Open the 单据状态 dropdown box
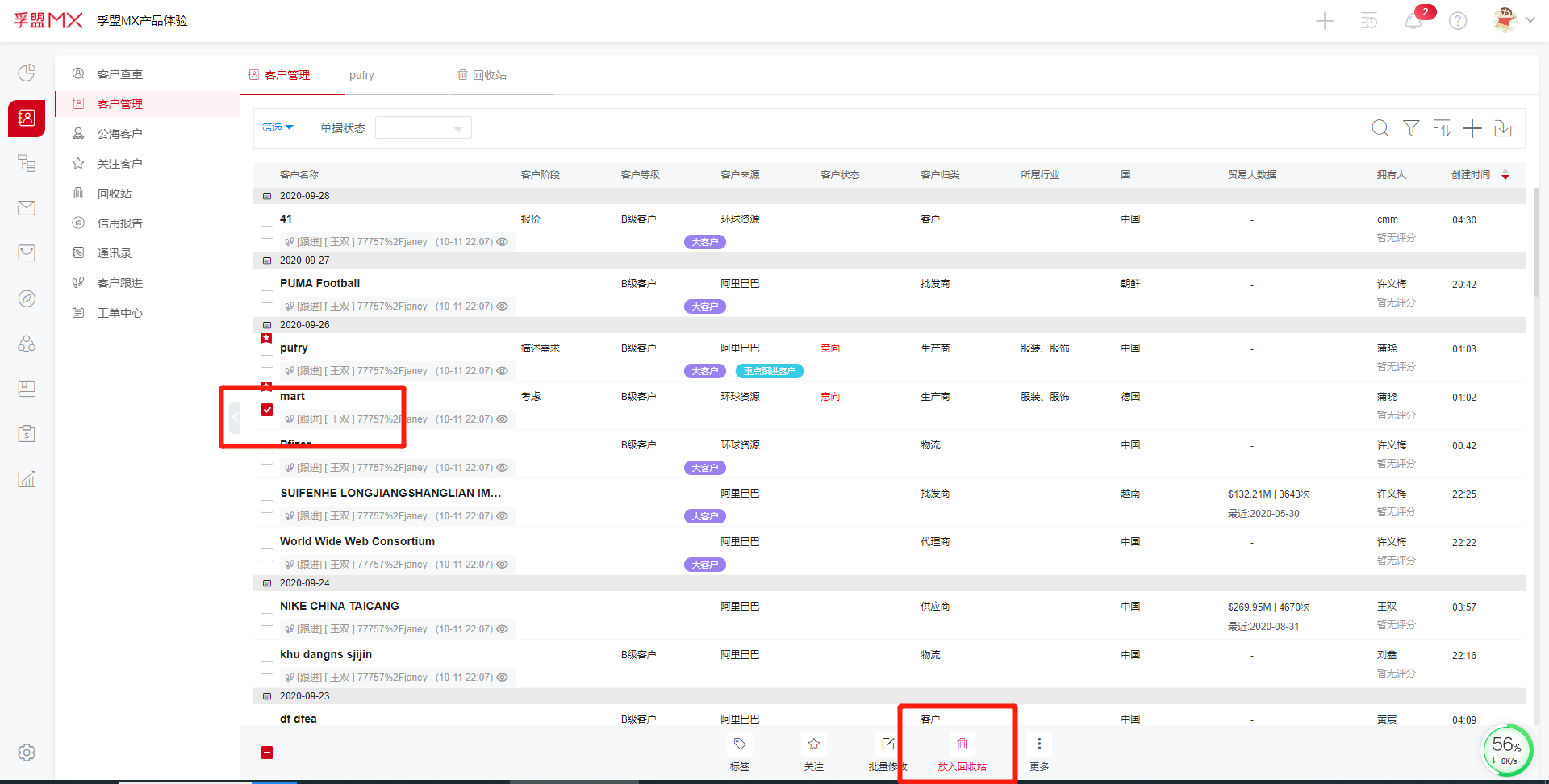The width and height of the screenshot is (1549, 784). [x=423, y=128]
